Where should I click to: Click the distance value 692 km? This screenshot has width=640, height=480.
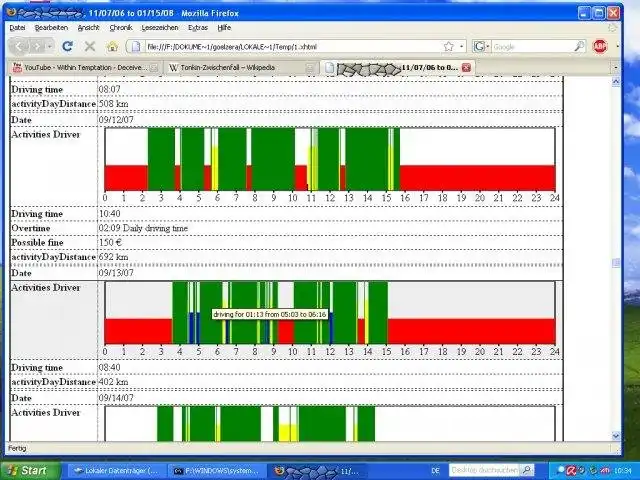coord(113,257)
